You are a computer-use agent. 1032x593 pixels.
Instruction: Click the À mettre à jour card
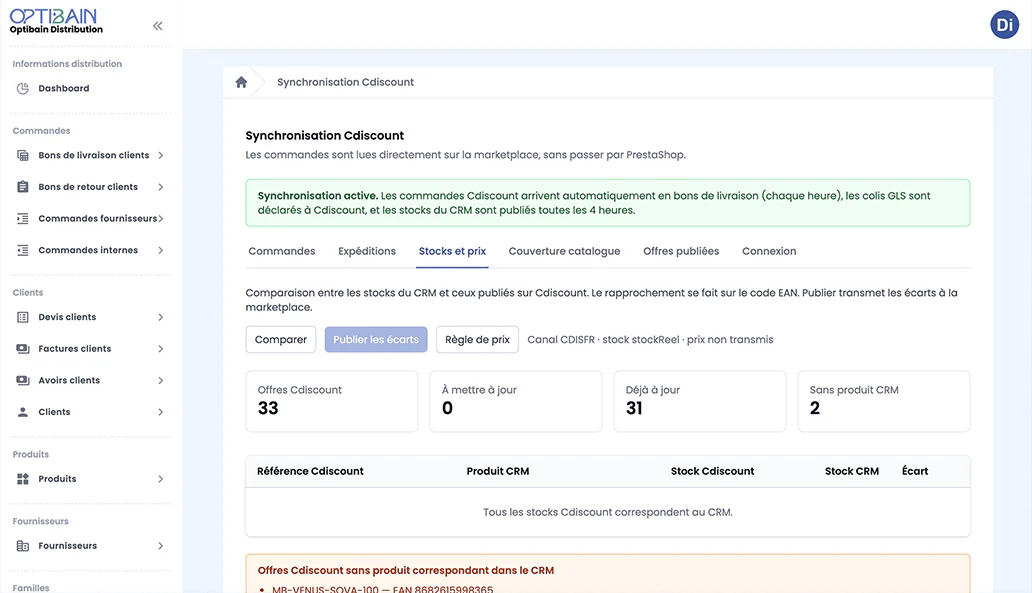(x=516, y=401)
